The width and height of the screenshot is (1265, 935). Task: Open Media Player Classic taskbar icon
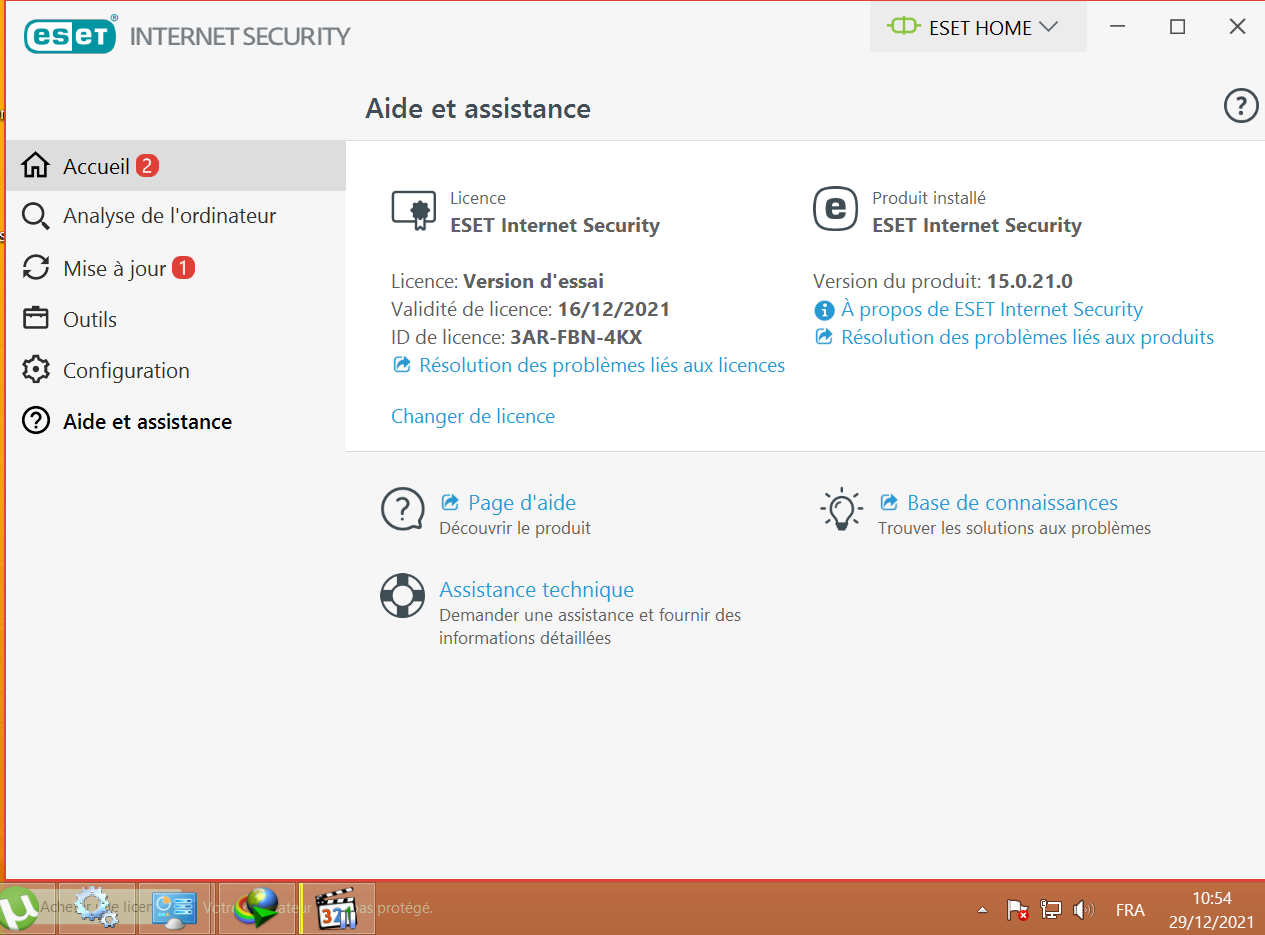337,908
